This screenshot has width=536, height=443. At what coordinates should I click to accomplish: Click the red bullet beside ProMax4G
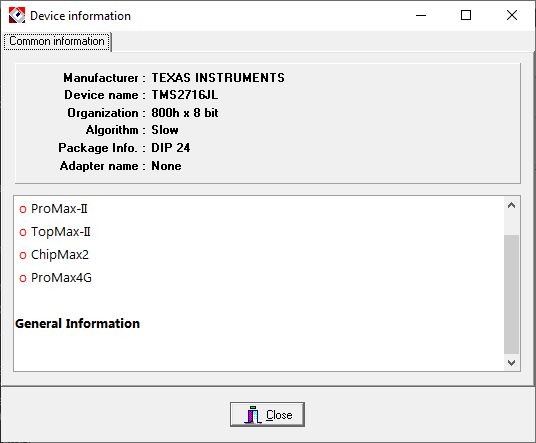[x=23, y=279]
